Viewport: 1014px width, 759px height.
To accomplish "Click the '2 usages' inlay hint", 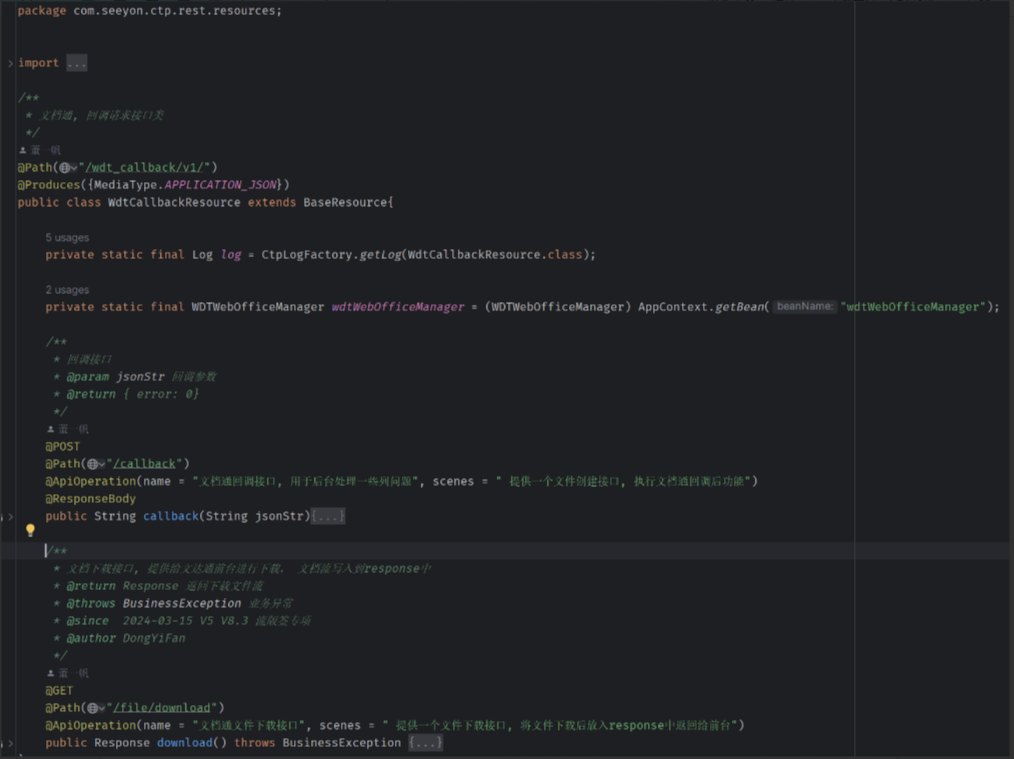I will point(67,290).
